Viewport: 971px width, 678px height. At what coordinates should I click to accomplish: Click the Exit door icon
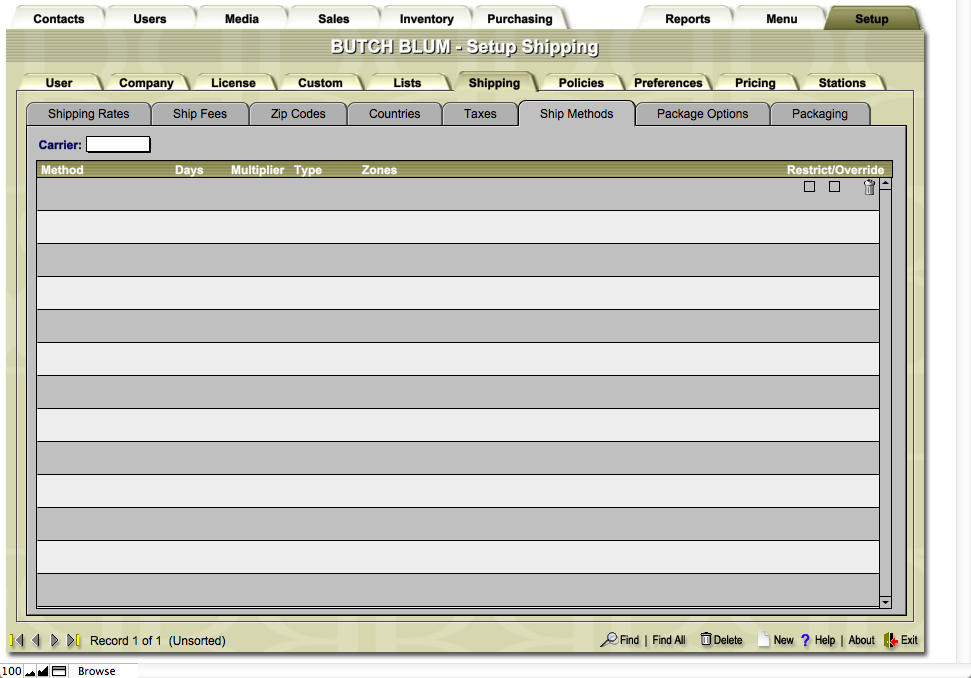coord(890,640)
